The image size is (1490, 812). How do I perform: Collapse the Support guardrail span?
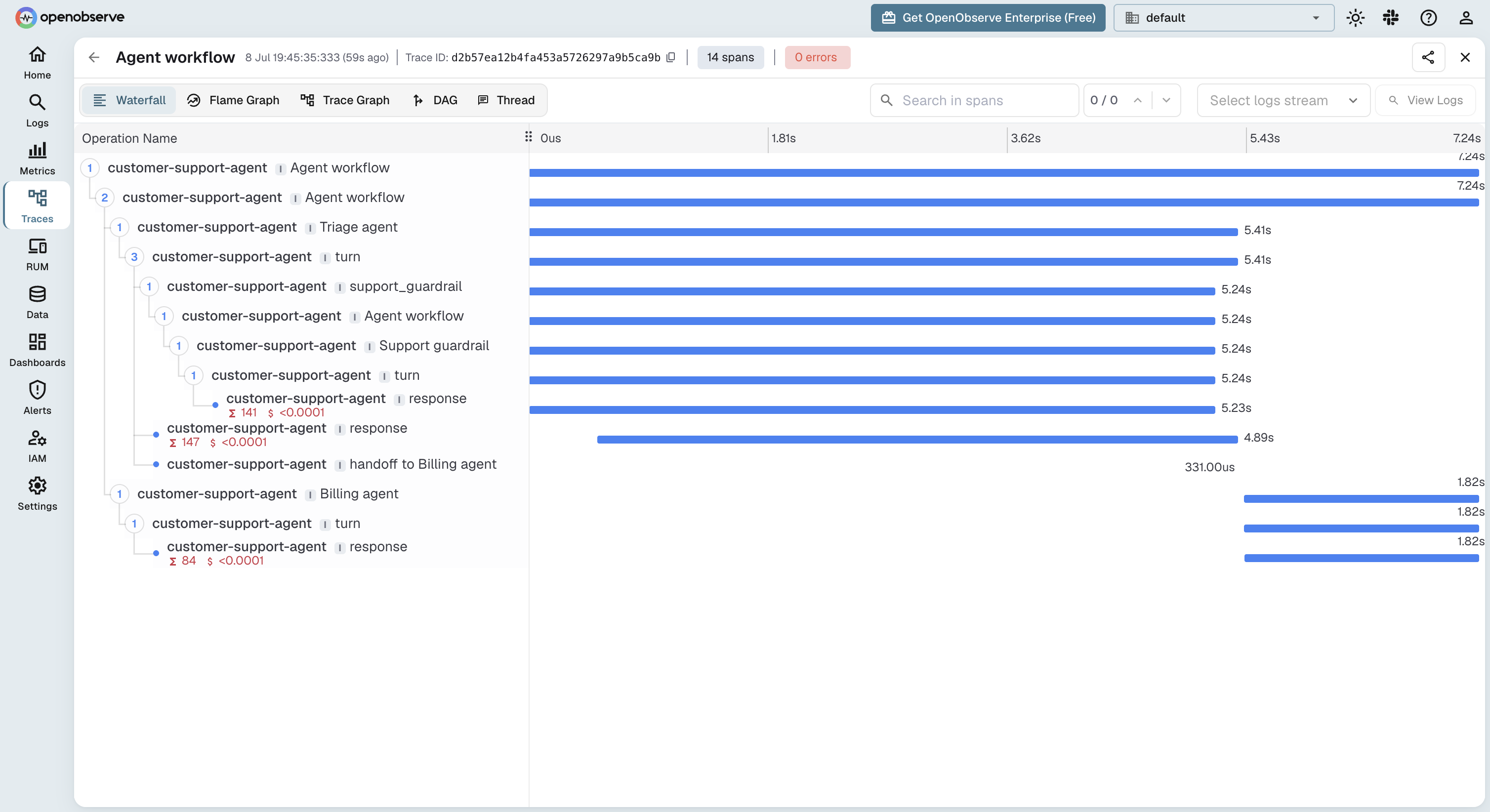179,346
